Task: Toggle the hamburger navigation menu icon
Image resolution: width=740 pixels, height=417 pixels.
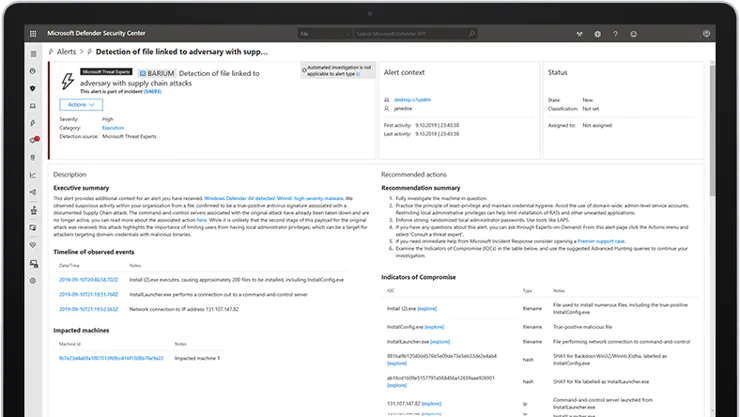Action: coord(33,54)
